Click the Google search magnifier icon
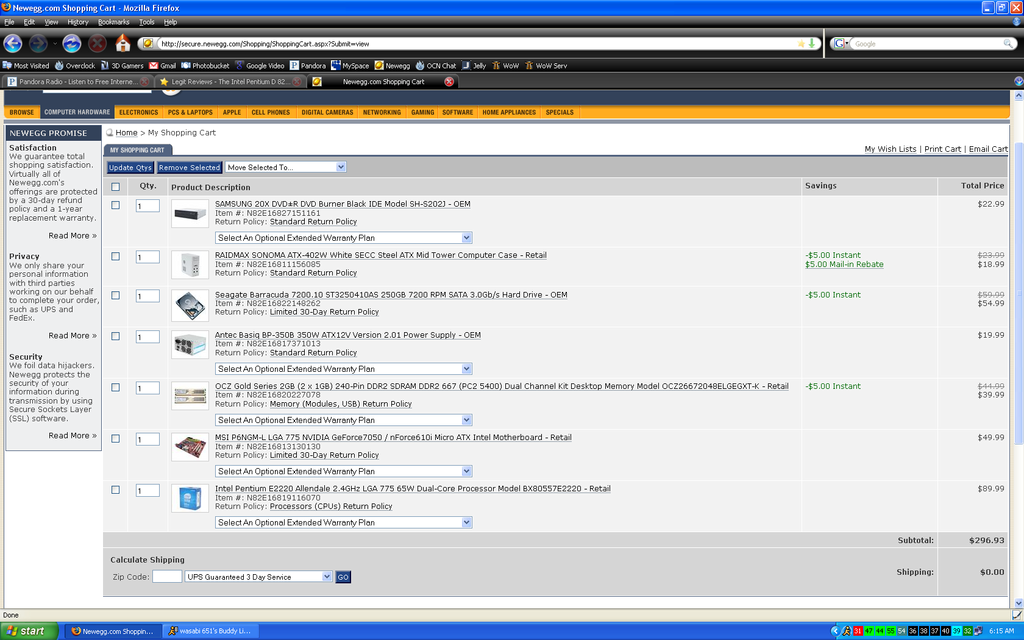This screenshot has height=640, width=1024. pos(1008,44)
